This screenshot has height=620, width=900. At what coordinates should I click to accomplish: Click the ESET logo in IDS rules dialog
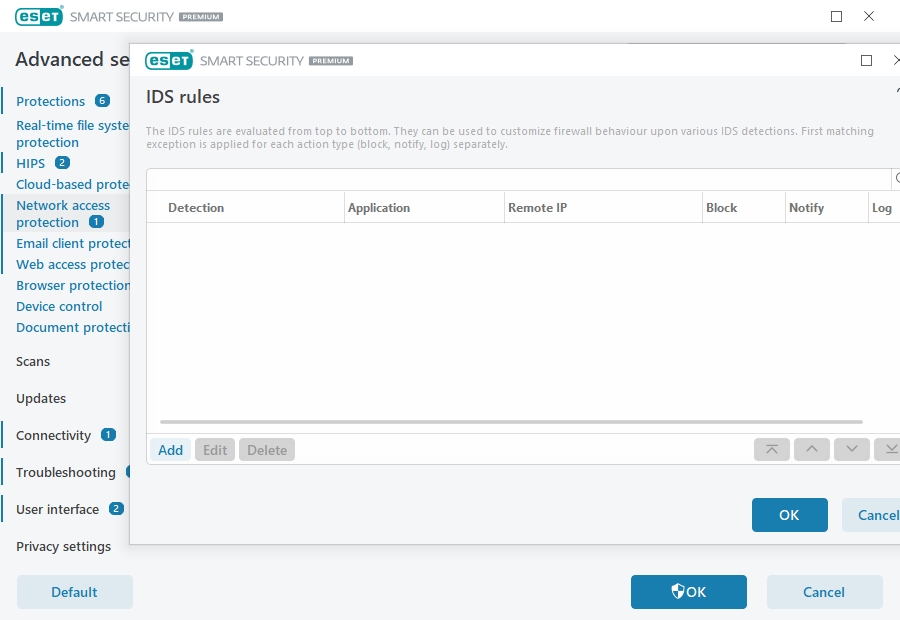[x=169, y=60]
